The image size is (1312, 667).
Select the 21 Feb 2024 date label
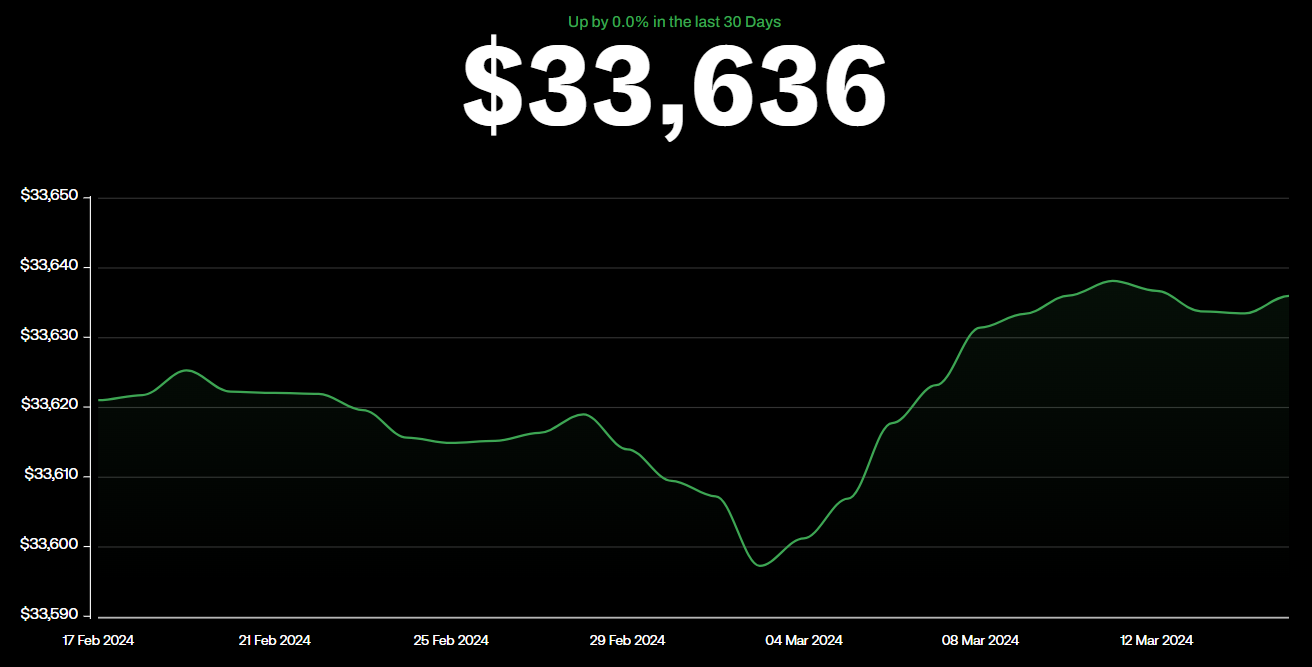click(x=275, y=640)
